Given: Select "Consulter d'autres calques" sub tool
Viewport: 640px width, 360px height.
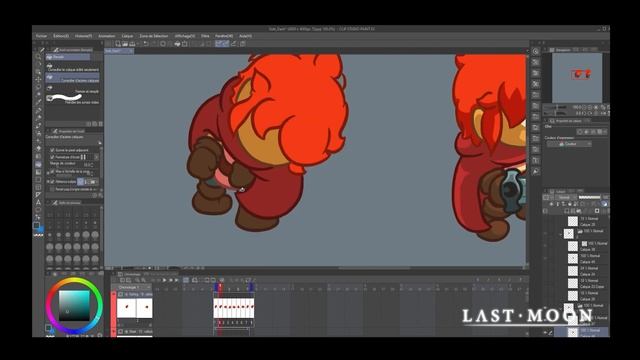Looking at the screenshot, I should point(73,78).
